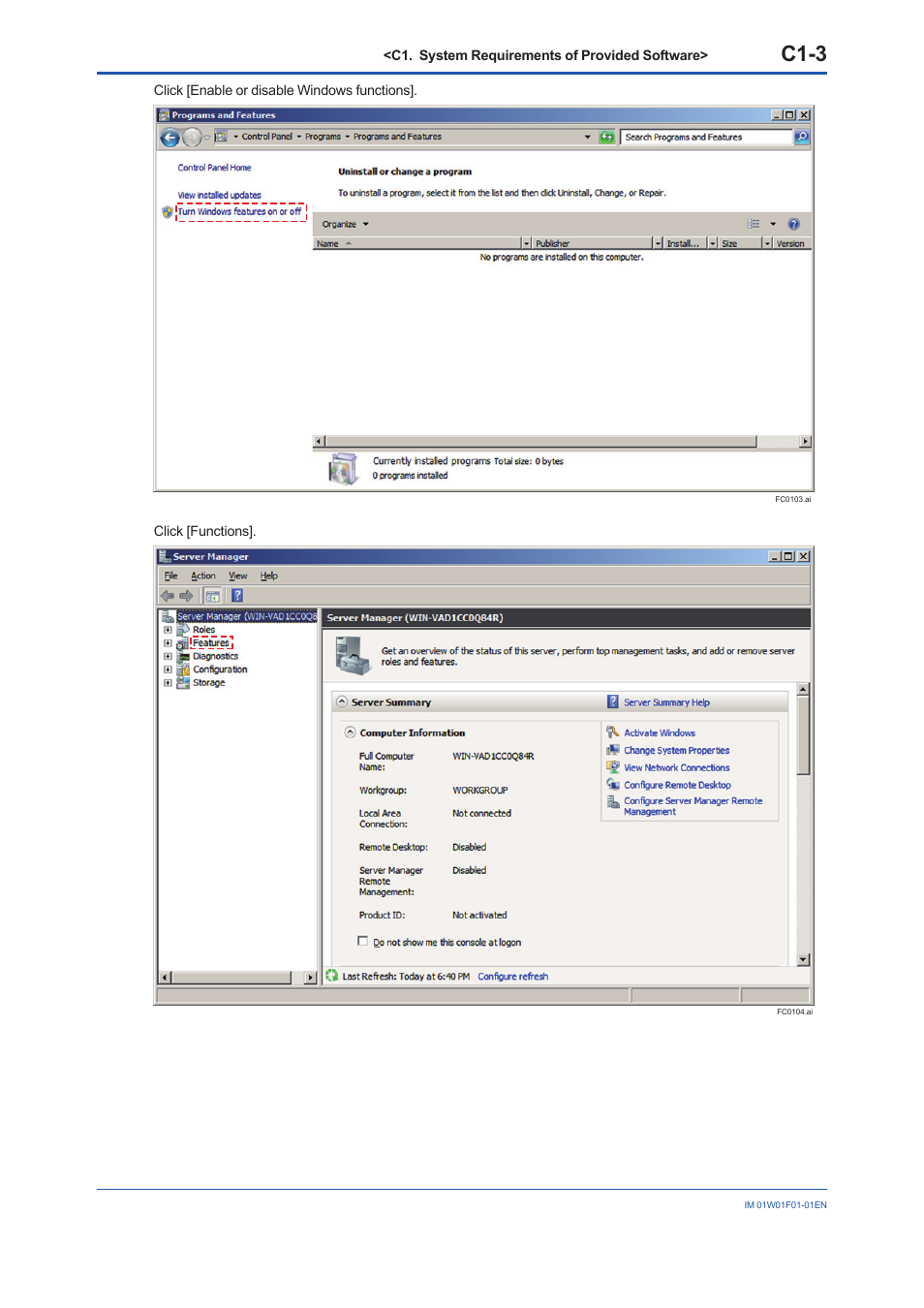Click the Configure Server Manager Remote Management icon

click(x=613, y=801)
